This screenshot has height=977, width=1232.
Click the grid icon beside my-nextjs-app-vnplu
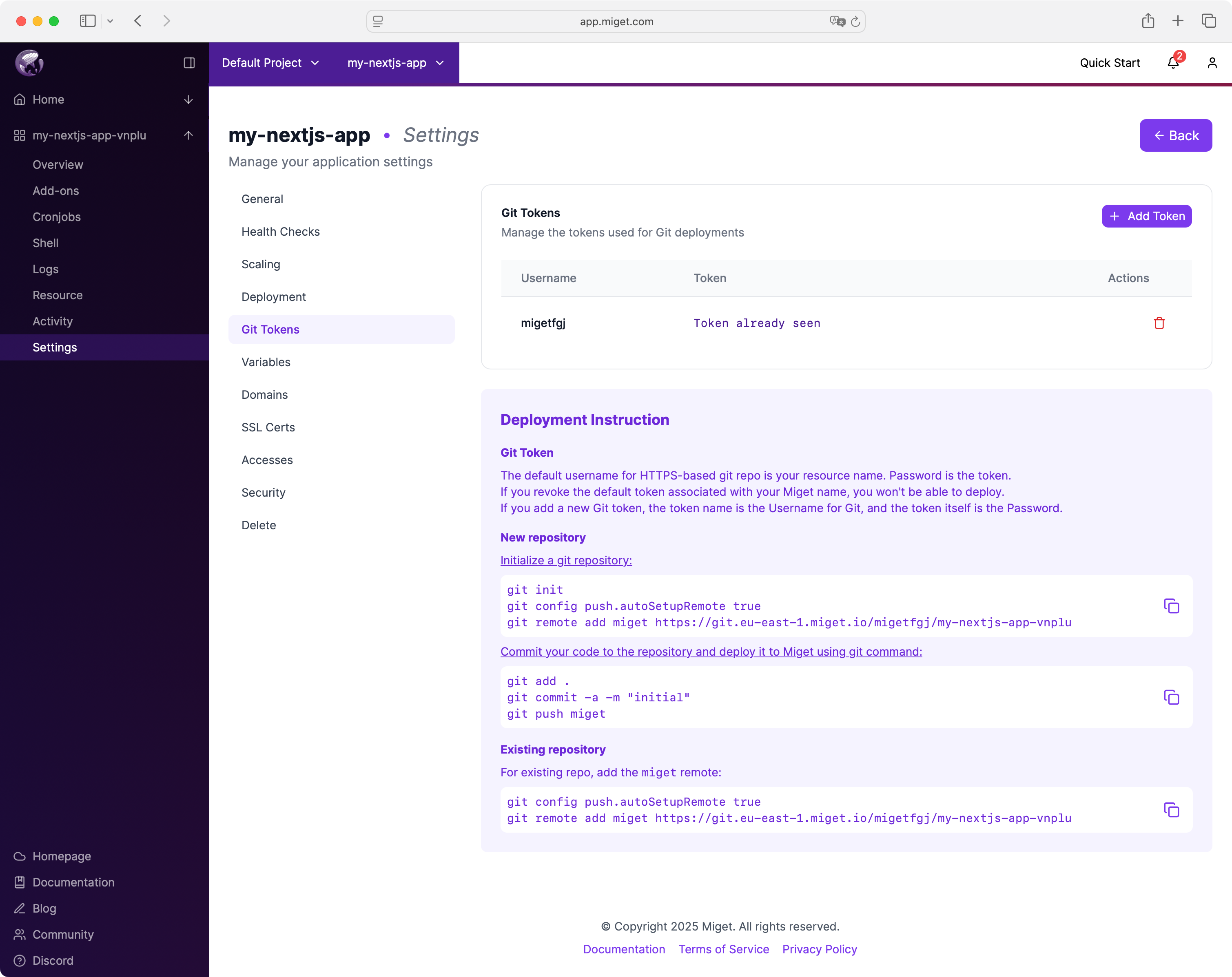point(20,135)
